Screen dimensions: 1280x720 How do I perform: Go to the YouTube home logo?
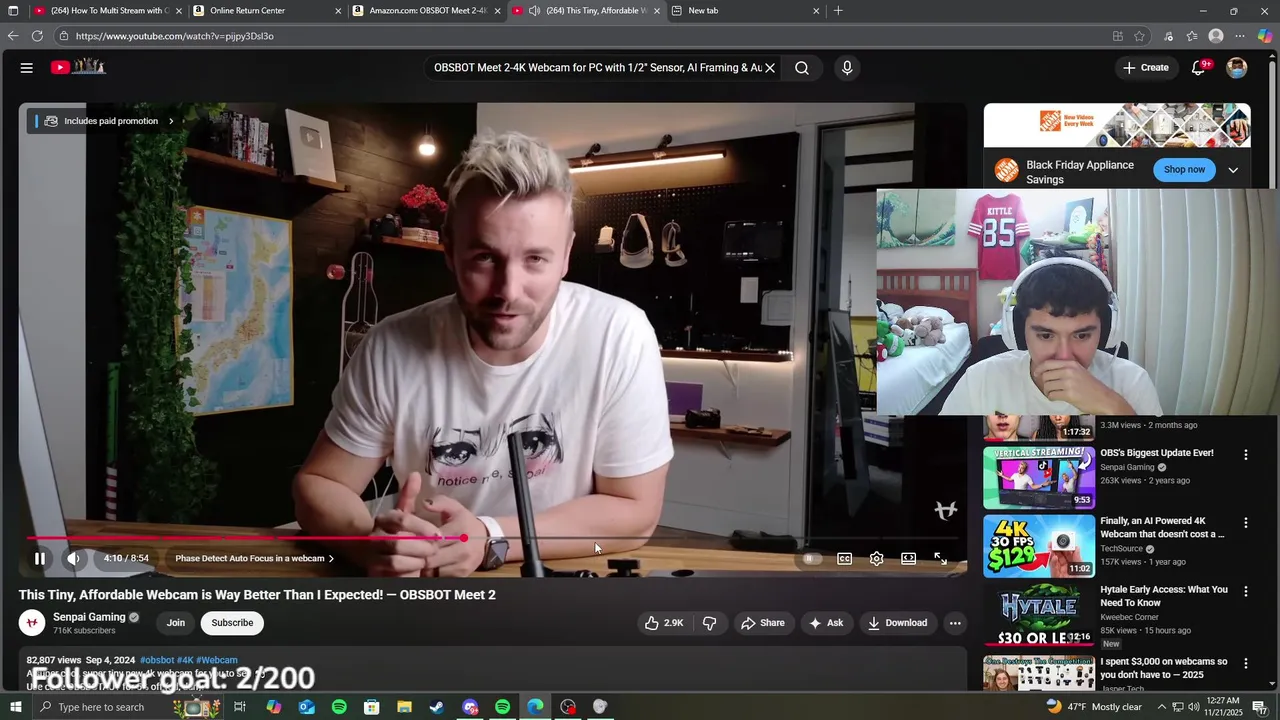click(78, 67)
